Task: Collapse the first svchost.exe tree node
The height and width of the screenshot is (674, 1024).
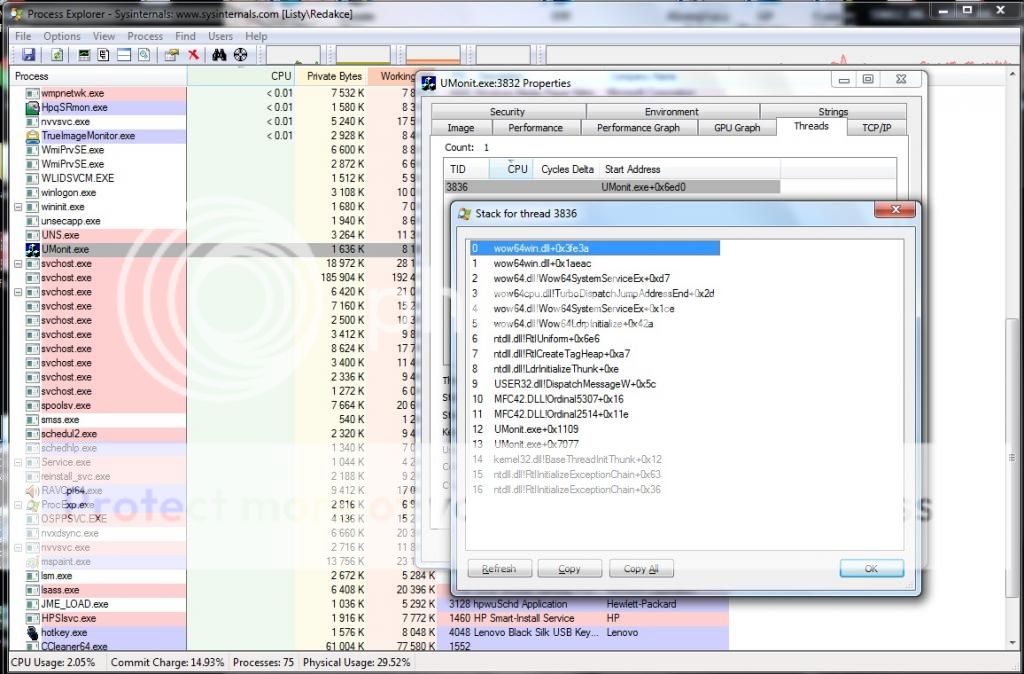Action: 18,264
